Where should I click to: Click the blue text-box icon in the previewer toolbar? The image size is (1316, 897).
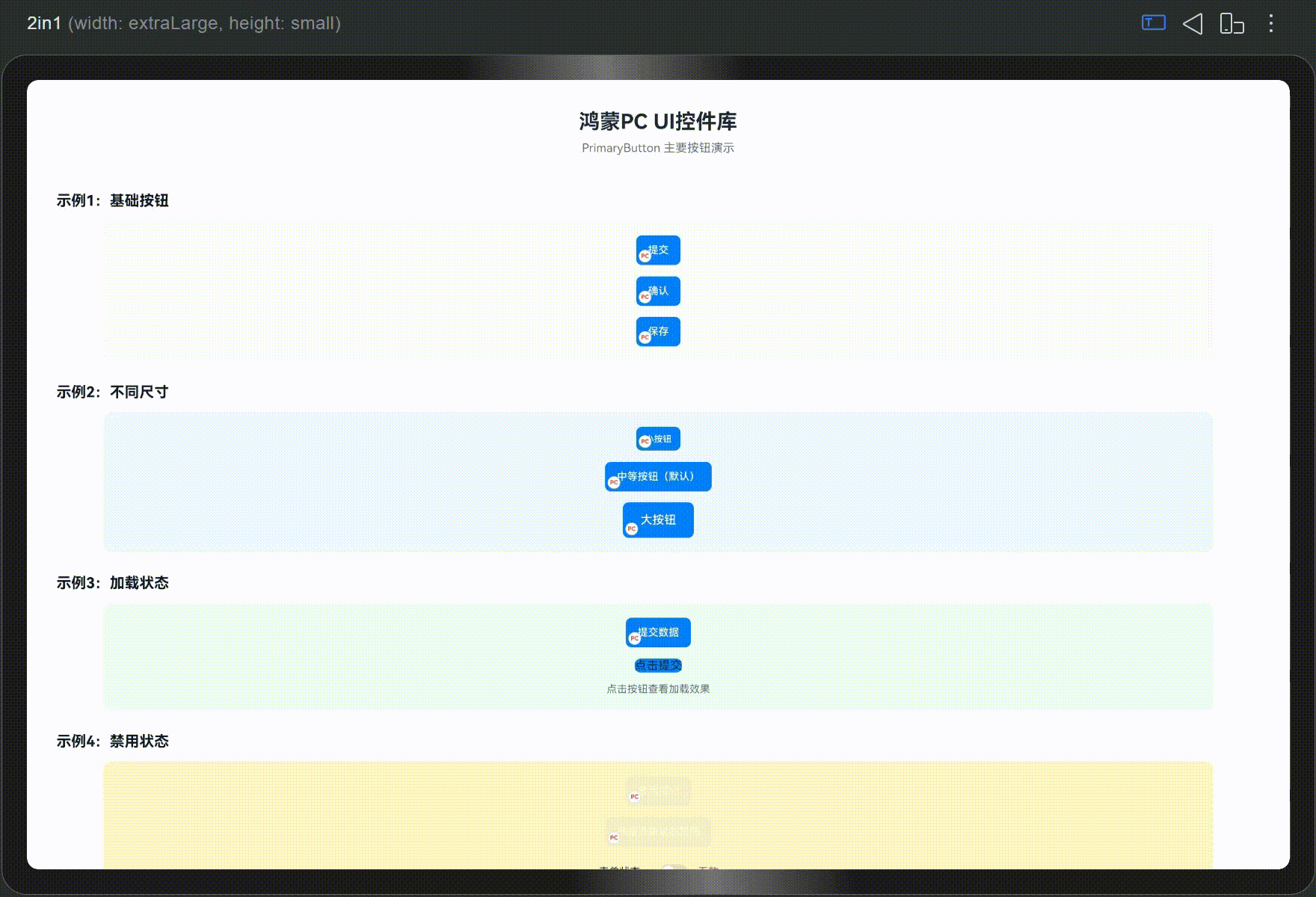1153,23
